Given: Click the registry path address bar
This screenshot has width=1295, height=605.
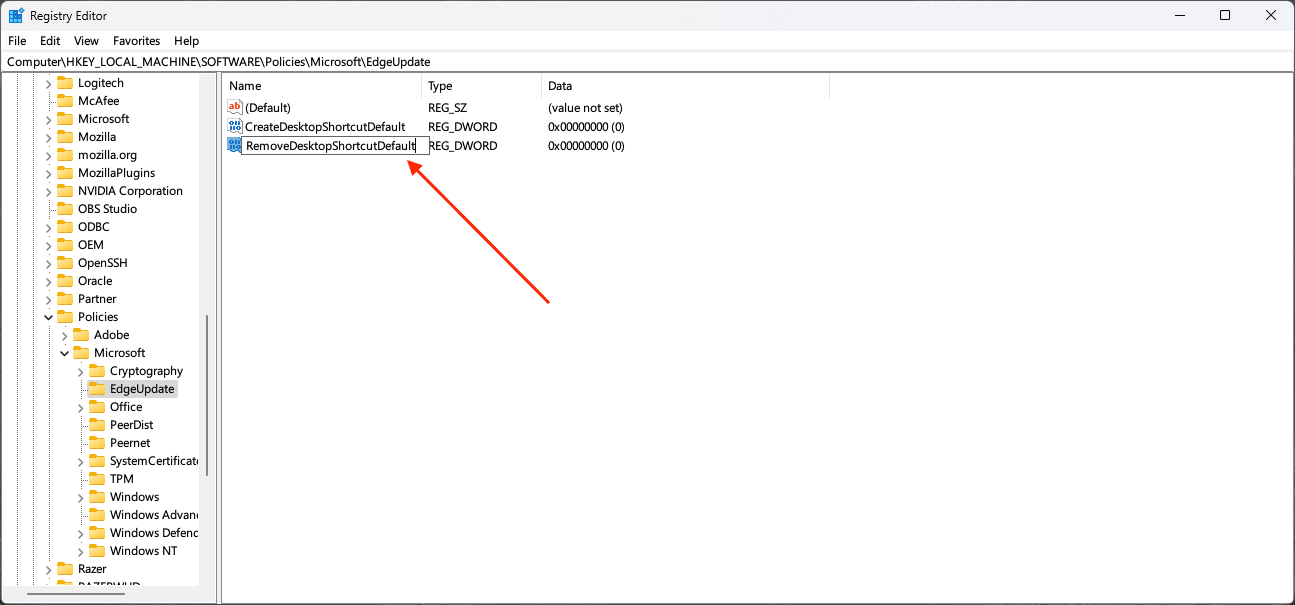Looking at the screenshot, I should click(x=647, y=61).
